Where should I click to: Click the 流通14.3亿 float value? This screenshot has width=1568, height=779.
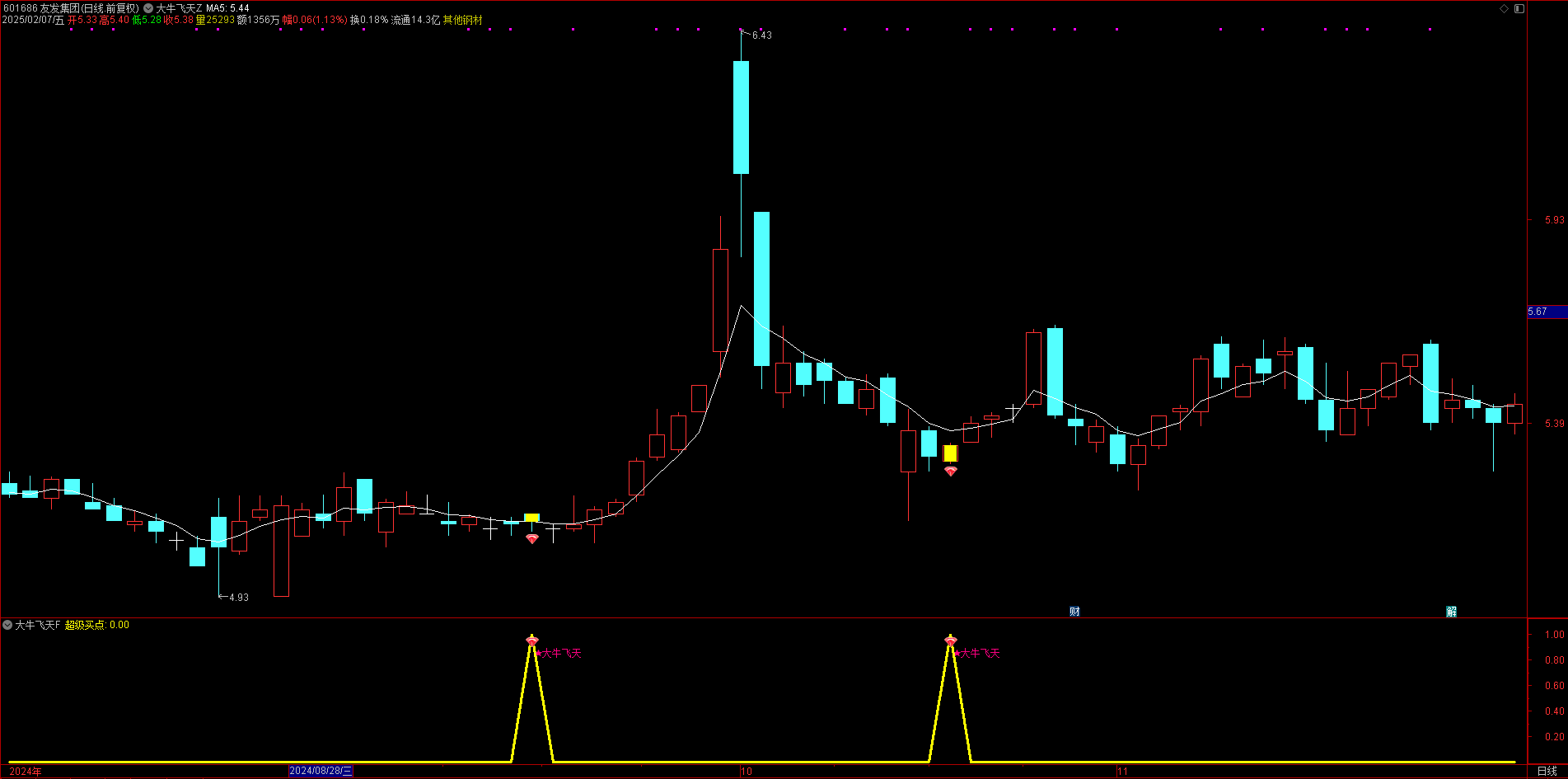pyautogui.click(x=416, y=20)
